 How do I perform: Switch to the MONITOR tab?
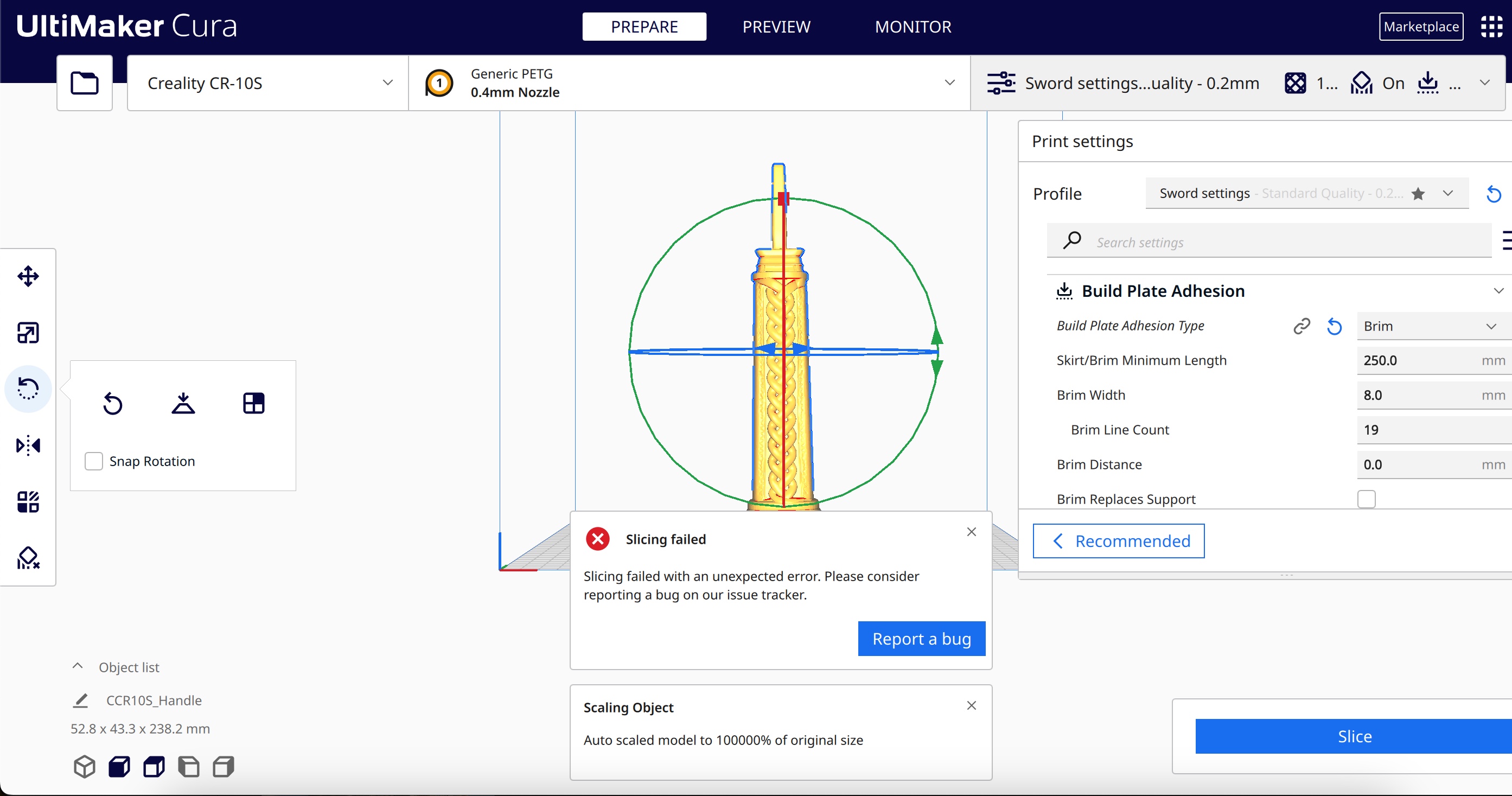click(x=913, y=27)
